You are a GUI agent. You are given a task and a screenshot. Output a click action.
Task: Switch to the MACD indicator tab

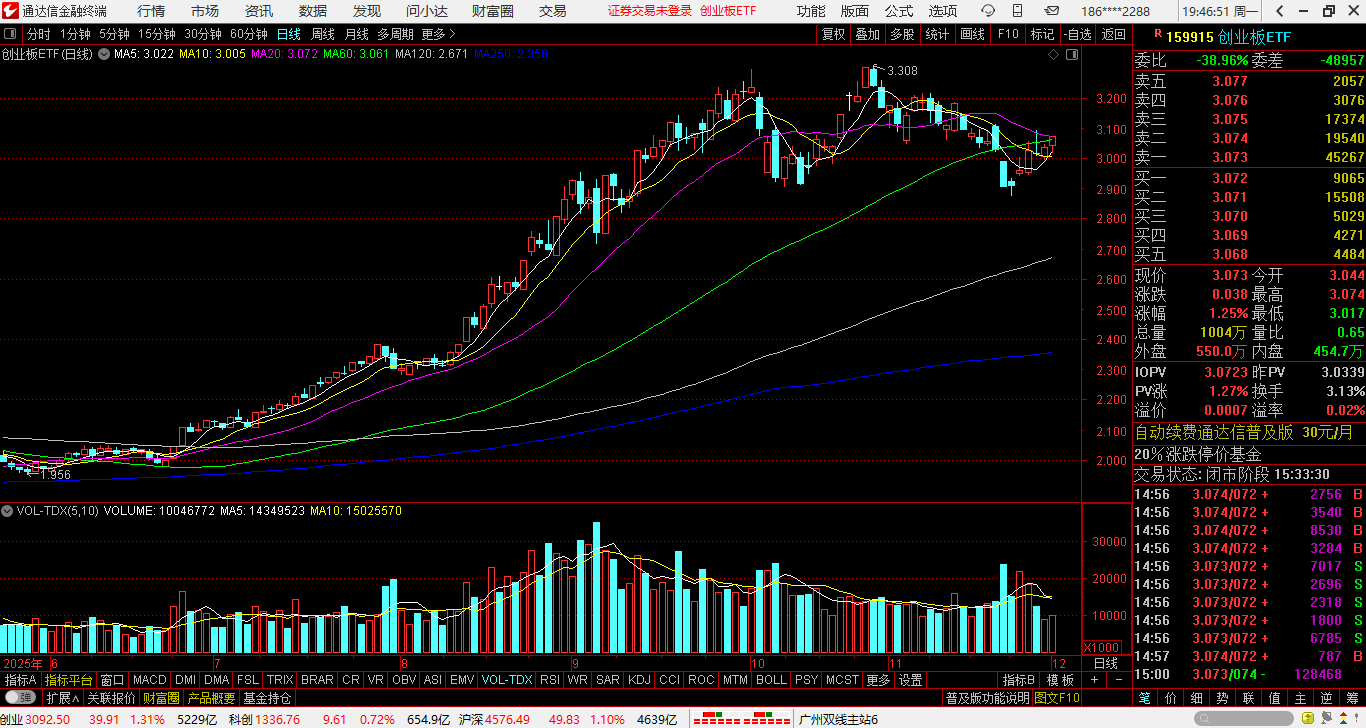tap(149, 680)
